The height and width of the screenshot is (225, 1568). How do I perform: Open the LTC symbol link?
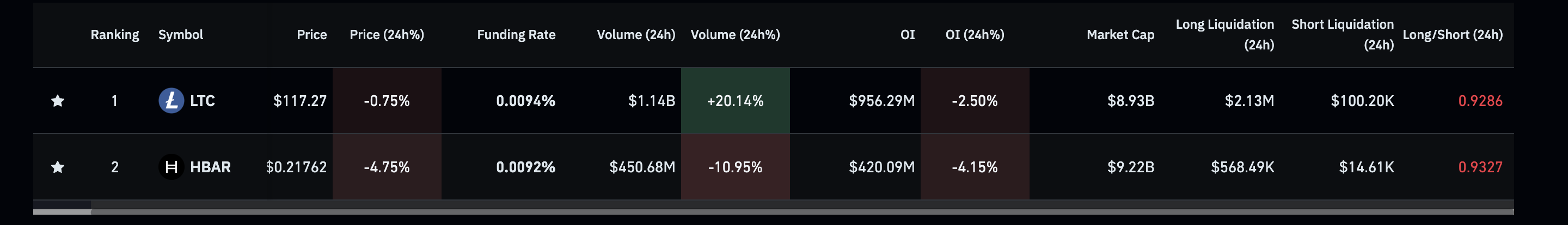[x=202, y=101]
